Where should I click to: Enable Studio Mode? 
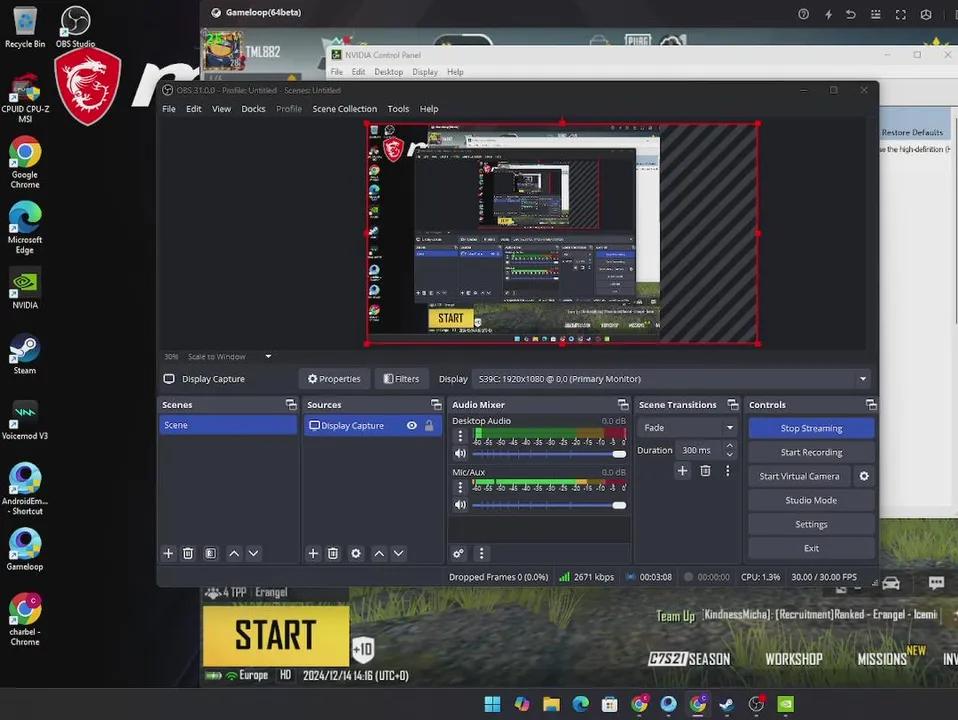point(811,500)
